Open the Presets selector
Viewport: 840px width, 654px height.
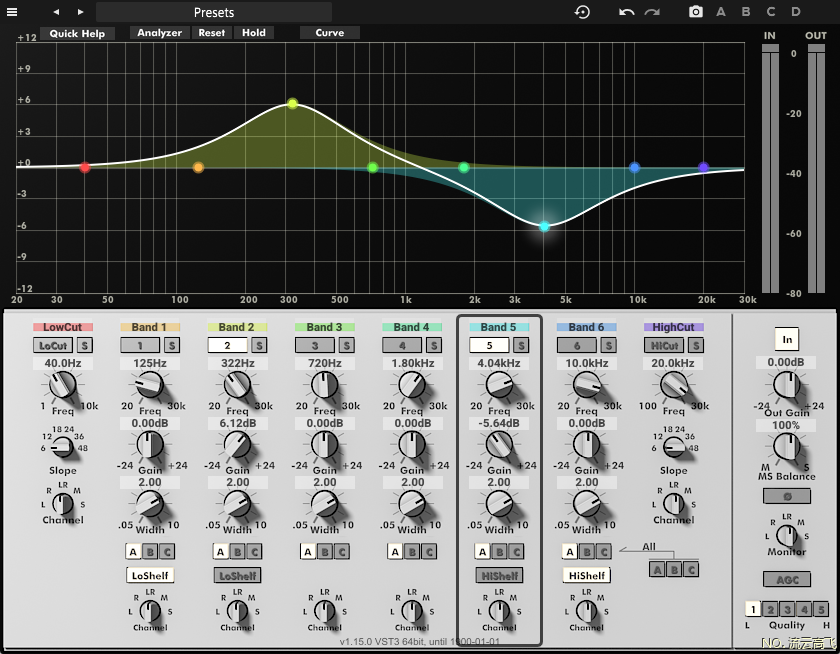pyautogui.click(x=214, y=12)
